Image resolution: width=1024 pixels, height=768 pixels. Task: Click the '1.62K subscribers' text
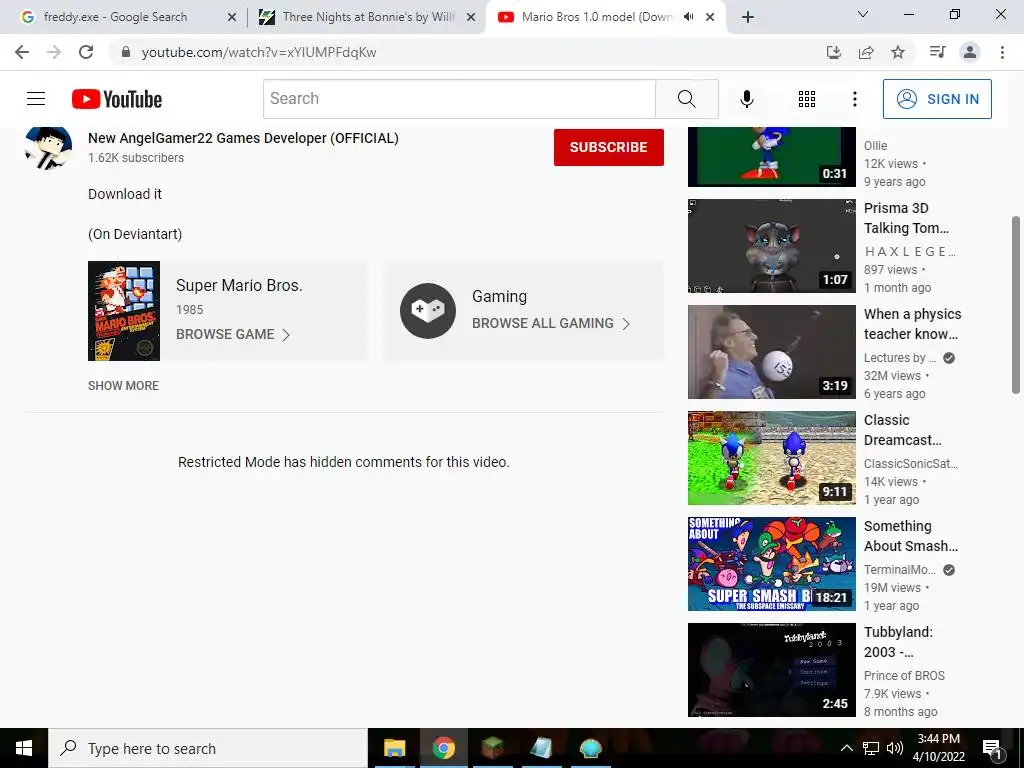coord(136,157)
